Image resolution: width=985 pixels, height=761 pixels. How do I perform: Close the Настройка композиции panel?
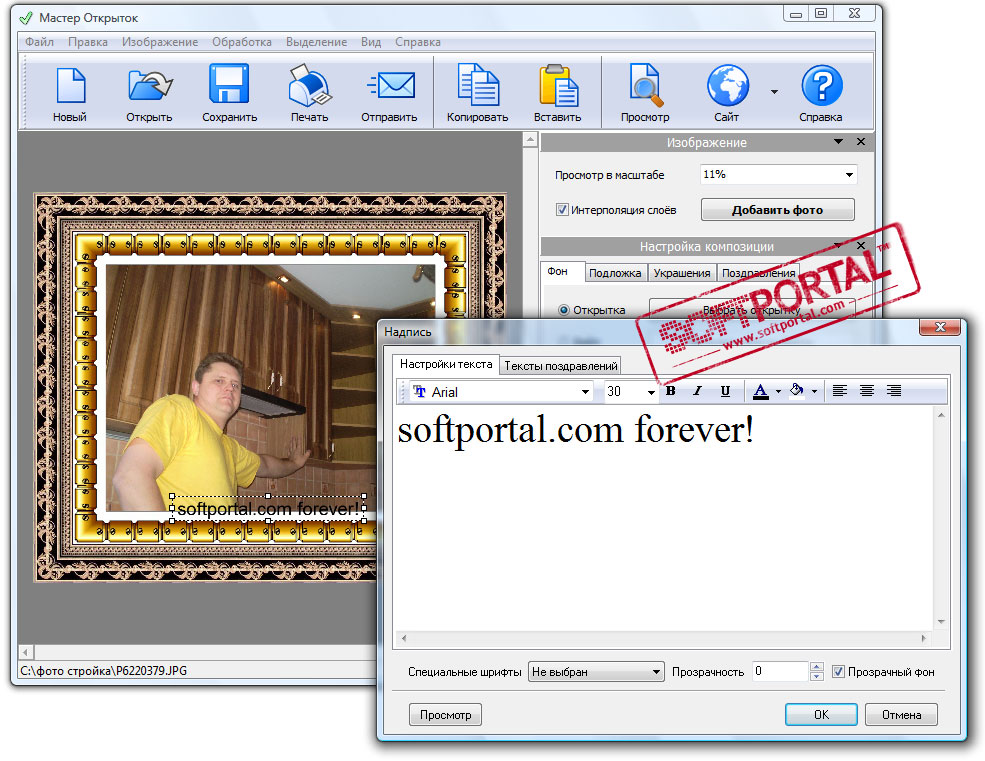pyautogui.click(x=861, y=246)
